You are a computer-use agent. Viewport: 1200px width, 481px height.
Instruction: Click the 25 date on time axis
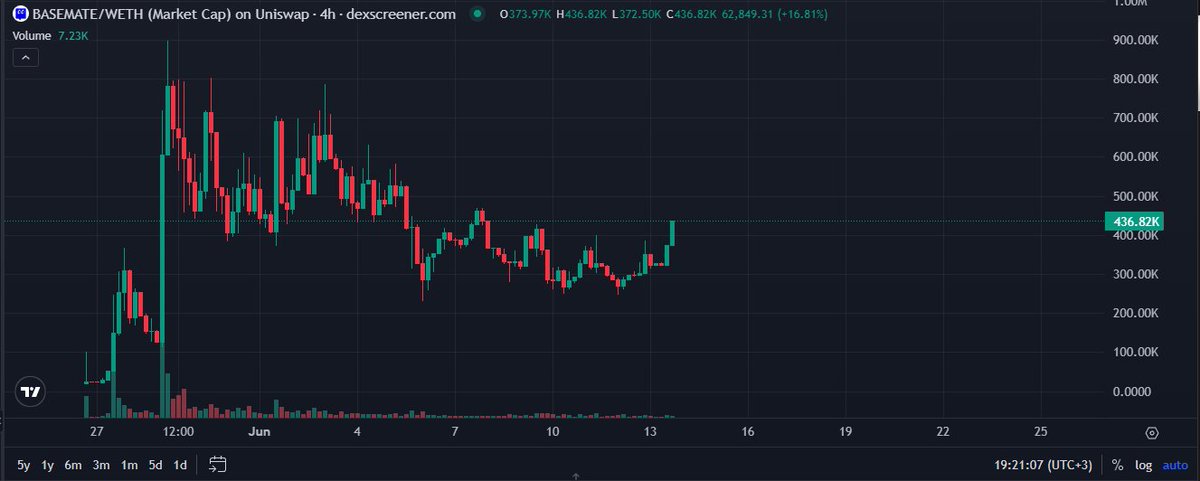click(x=1041, y=432)
